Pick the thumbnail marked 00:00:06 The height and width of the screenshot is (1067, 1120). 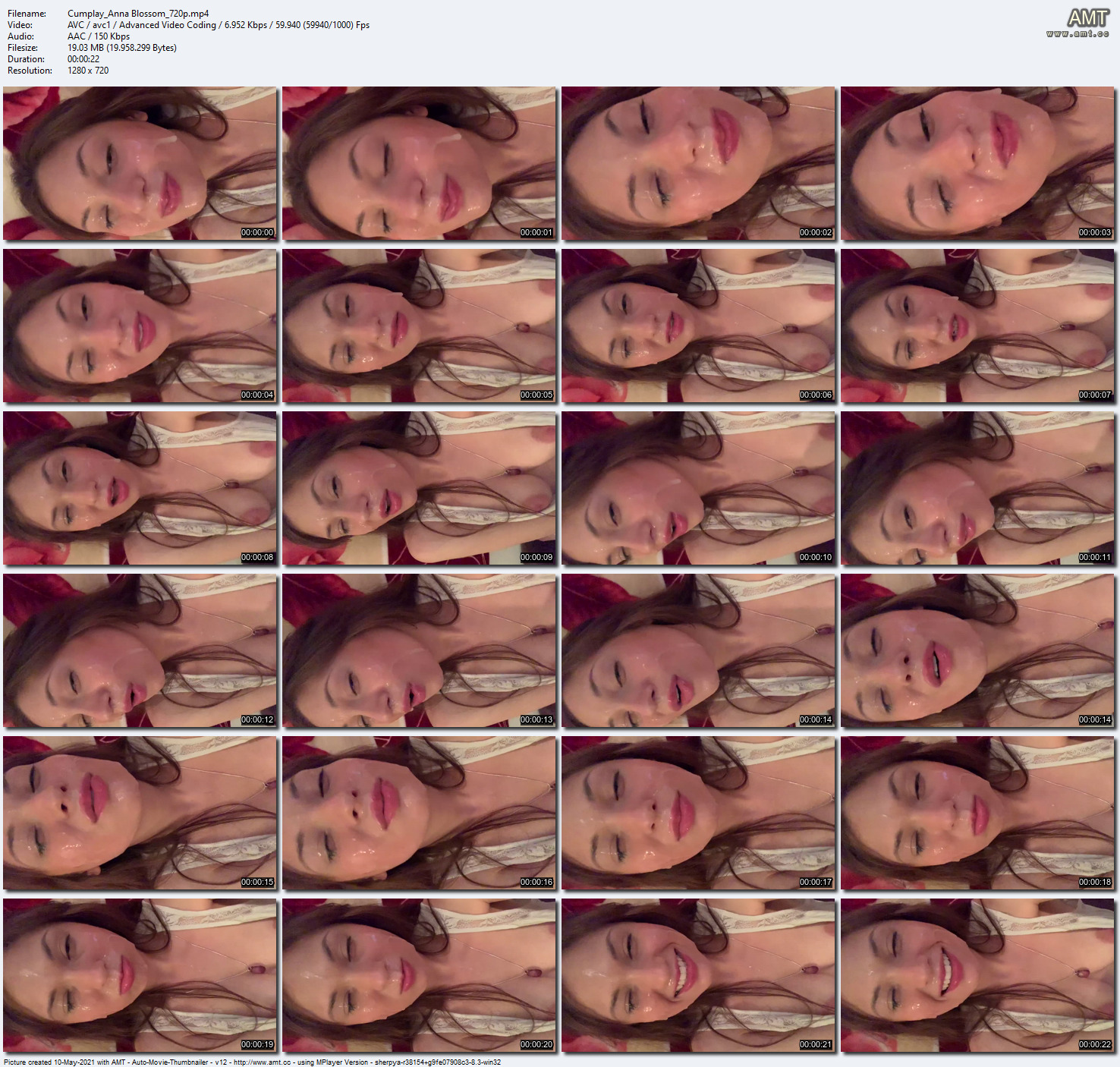pos(698,326)
